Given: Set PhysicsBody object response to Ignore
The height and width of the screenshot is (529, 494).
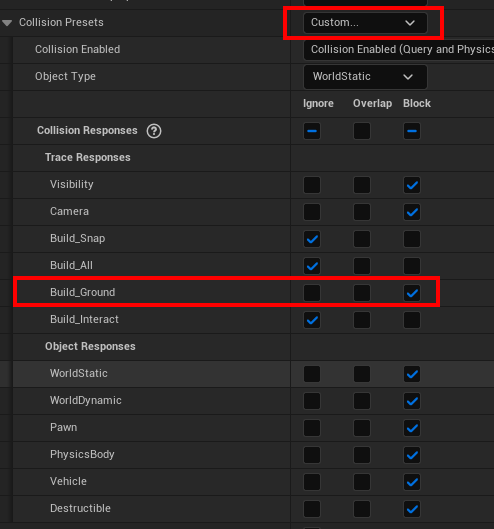Looking at the screenshot, I should click(312, 455).
